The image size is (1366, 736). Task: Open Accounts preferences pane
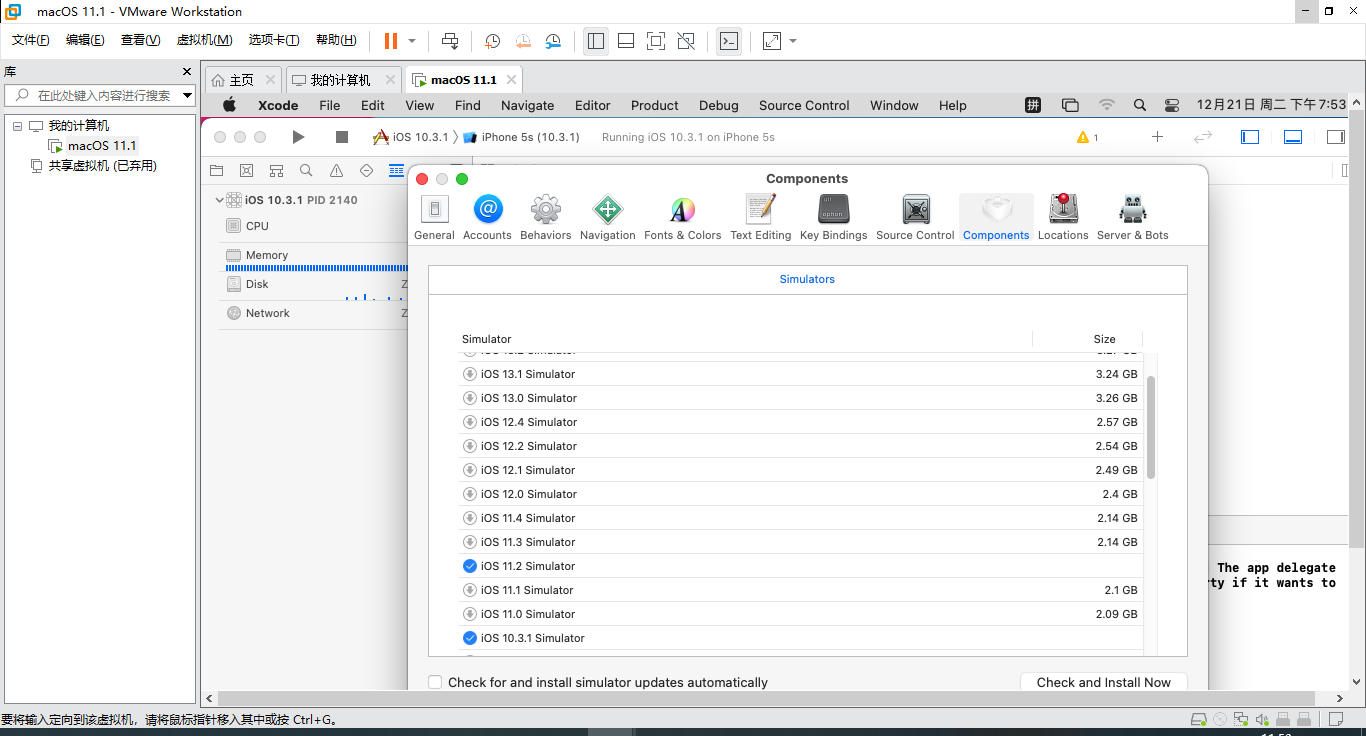pos(487,217)
